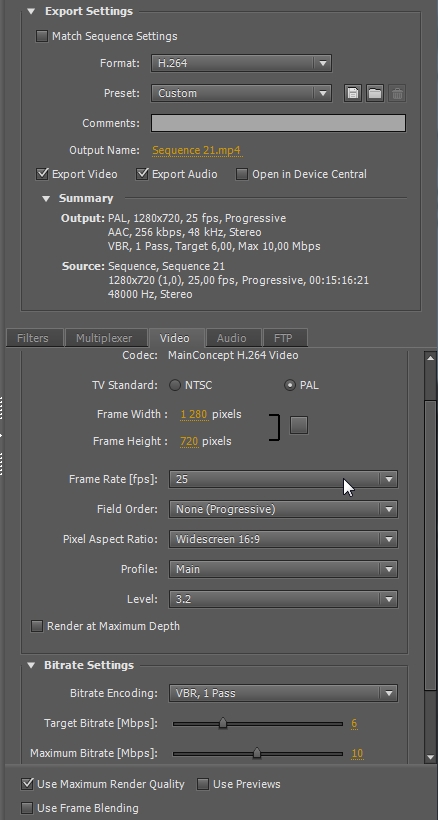
Task: Enable Use Frame Blending
Action: pyautogui.click(x=27, y=808)
